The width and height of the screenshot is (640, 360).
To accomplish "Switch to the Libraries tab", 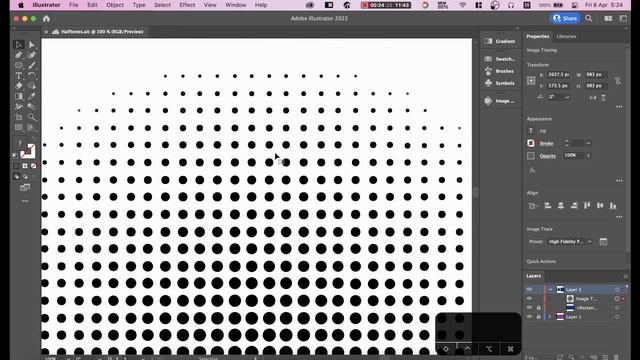I will point(566,36).
